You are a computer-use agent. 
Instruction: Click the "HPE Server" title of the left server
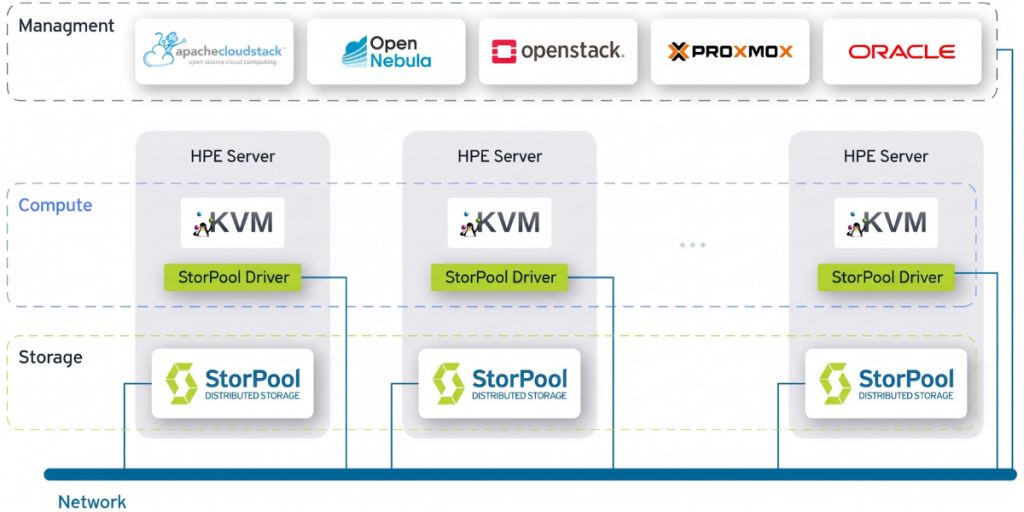(232, 157)
